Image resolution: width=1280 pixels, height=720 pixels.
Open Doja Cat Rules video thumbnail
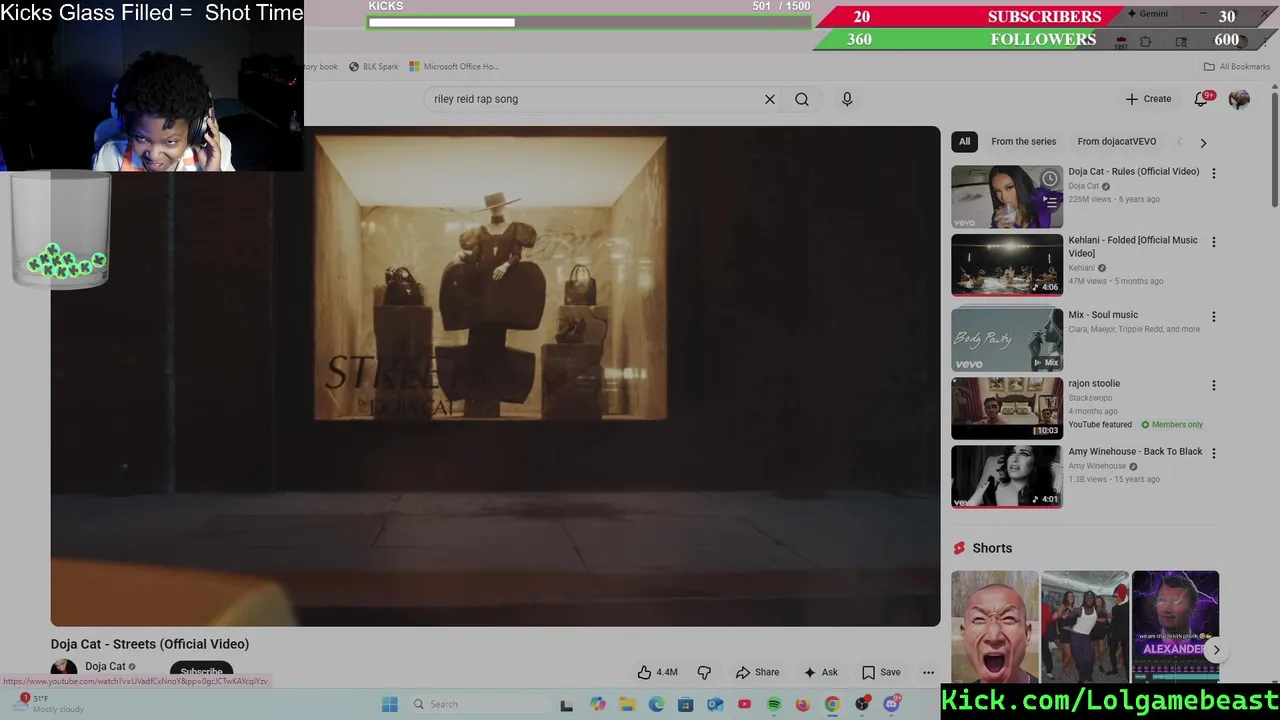[1007, 197]
